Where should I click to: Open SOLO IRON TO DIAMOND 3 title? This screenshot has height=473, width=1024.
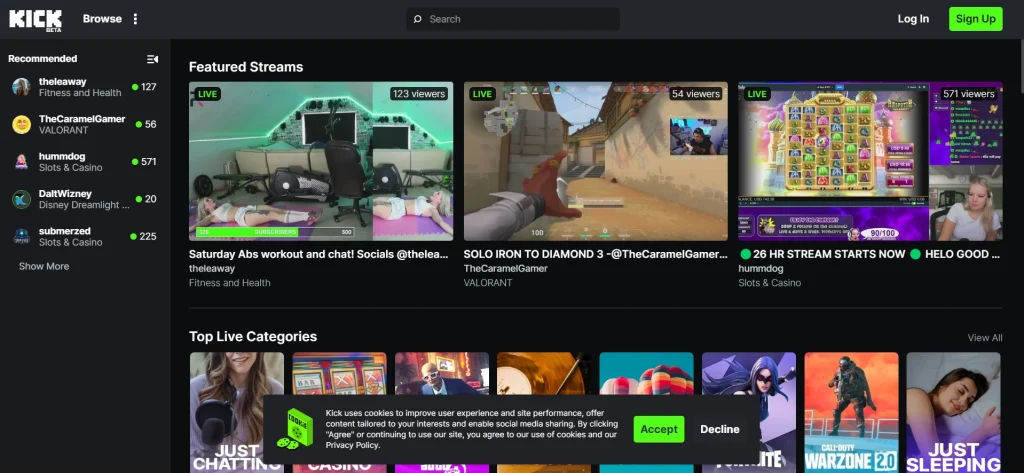click(596, 254)
